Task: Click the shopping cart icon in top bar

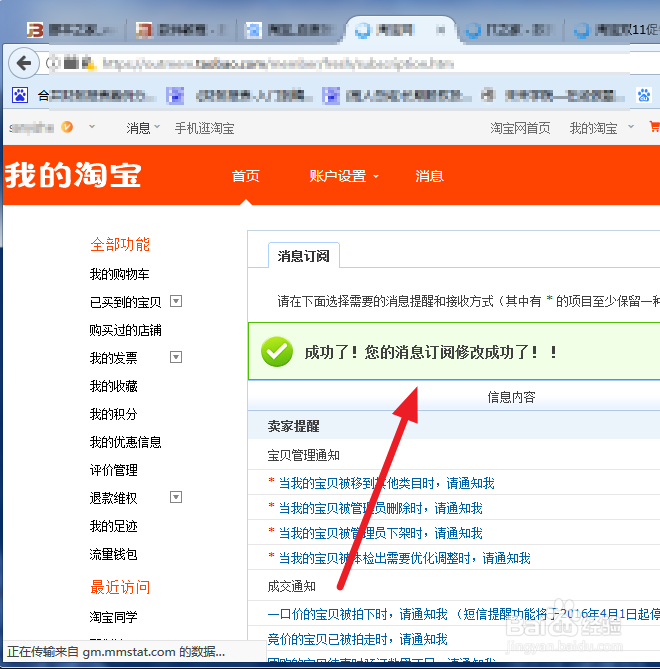Action: coord(654,126)
